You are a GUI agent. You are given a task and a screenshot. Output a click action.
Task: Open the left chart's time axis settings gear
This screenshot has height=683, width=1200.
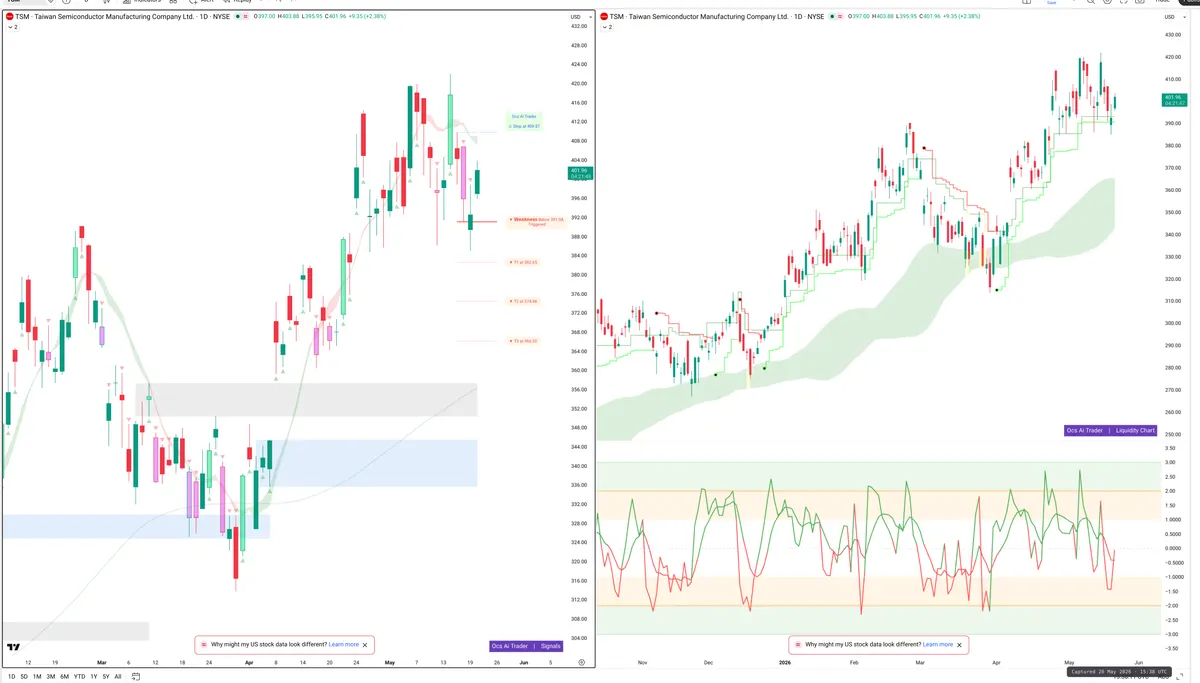(581, 663)
